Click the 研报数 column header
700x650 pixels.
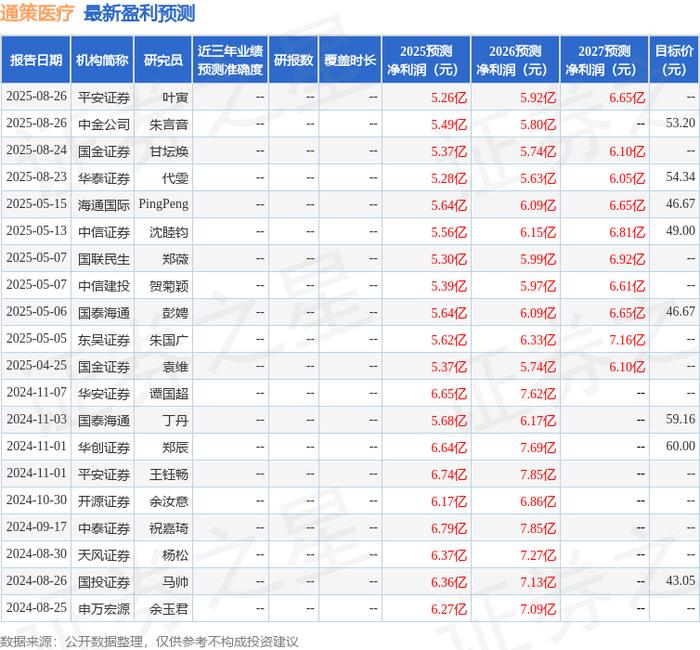click(x=293, y=60)
